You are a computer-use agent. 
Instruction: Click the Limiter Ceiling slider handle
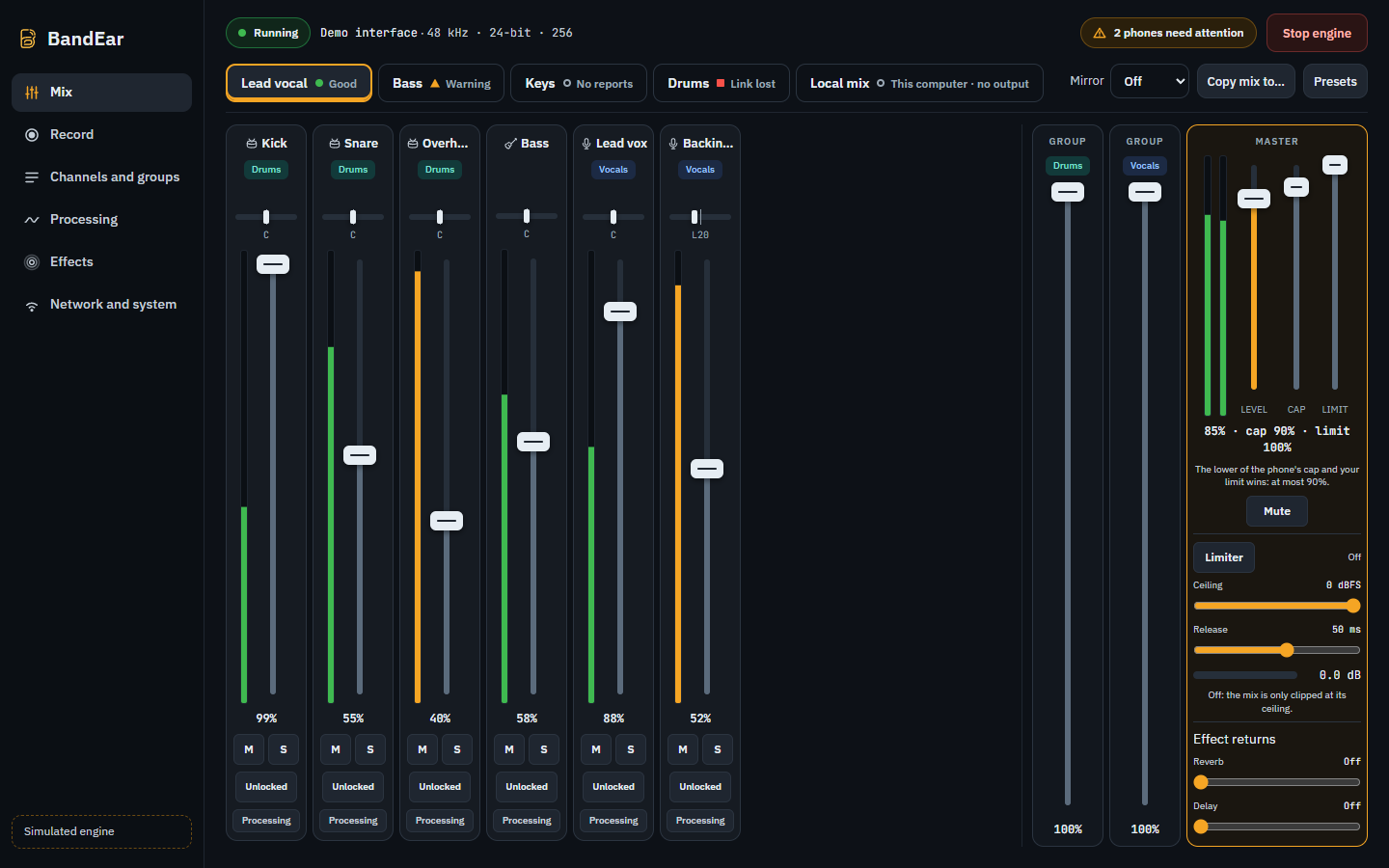point(1353,606)
